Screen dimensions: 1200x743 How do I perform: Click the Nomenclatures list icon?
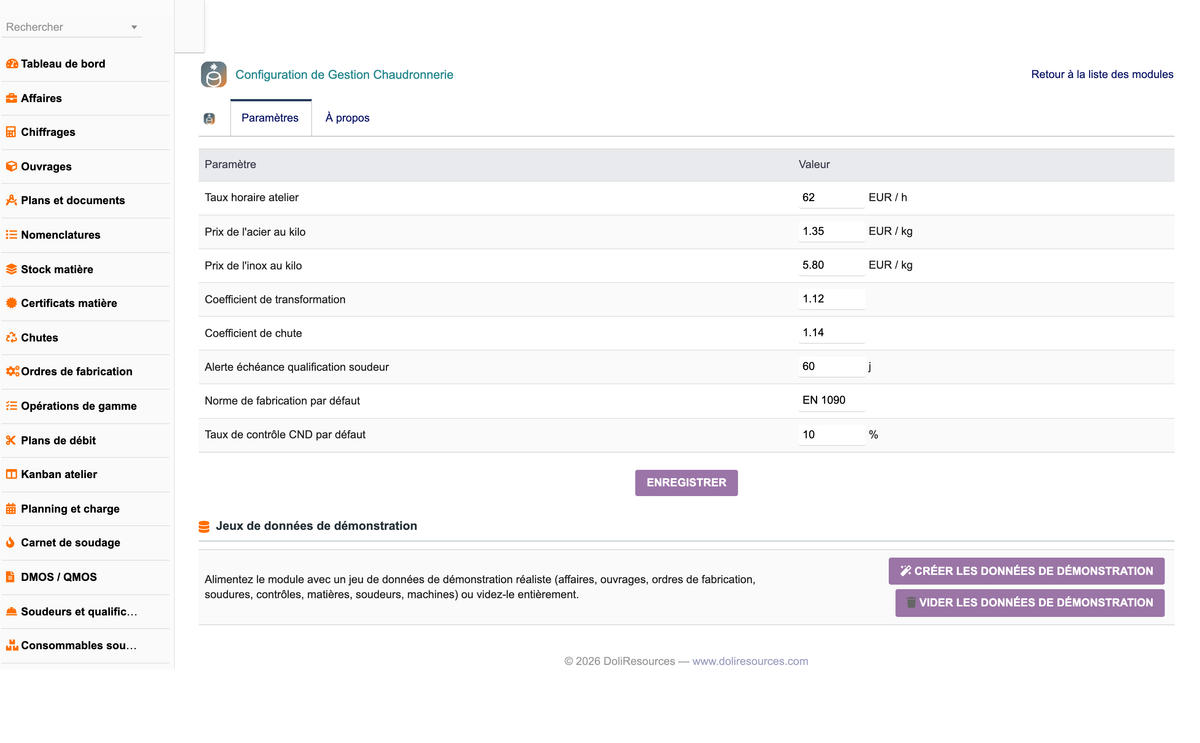[12, 235]
